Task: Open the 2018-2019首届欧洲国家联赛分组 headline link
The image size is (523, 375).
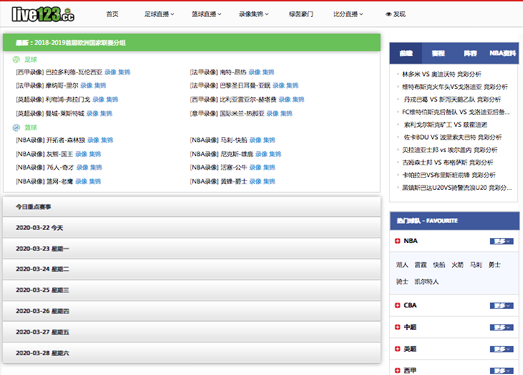Action: coord(80,43)
